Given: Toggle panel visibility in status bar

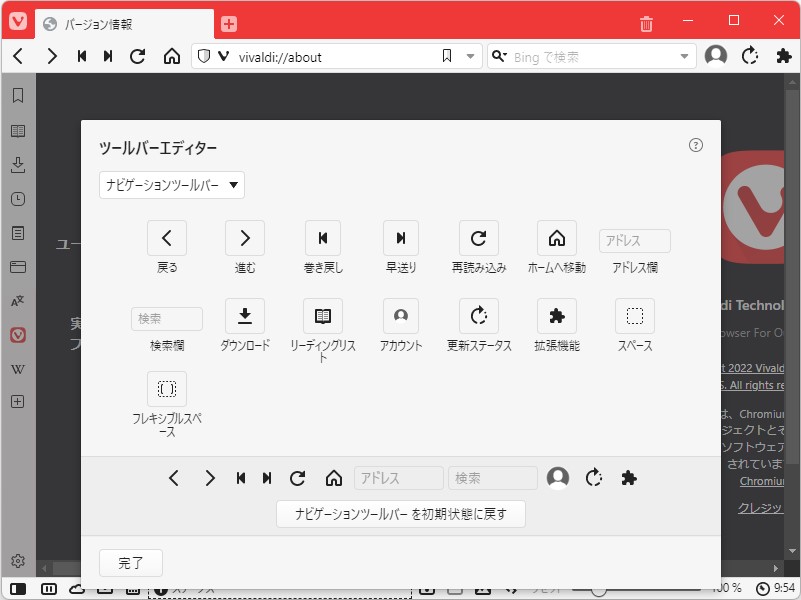Looking at the screenshot, I should [x=18, y=589].
